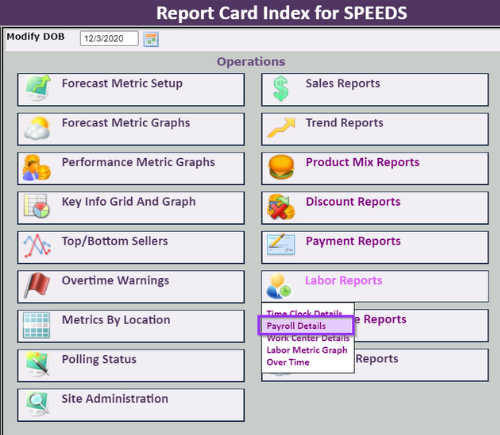Open the calendar picker beside Modify DOB
The height and width of the screenshot is (435, 500).
tap(151, 39)
